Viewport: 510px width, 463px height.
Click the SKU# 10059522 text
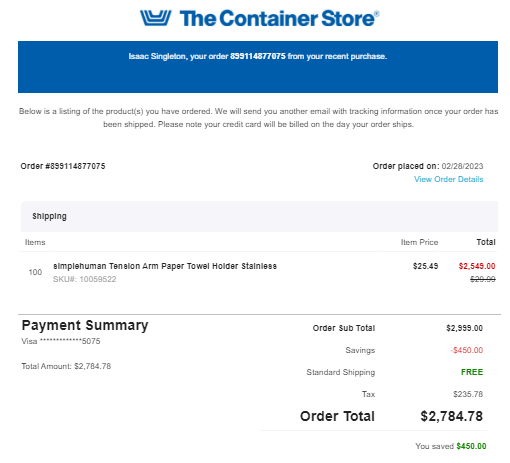coord(85,279)
